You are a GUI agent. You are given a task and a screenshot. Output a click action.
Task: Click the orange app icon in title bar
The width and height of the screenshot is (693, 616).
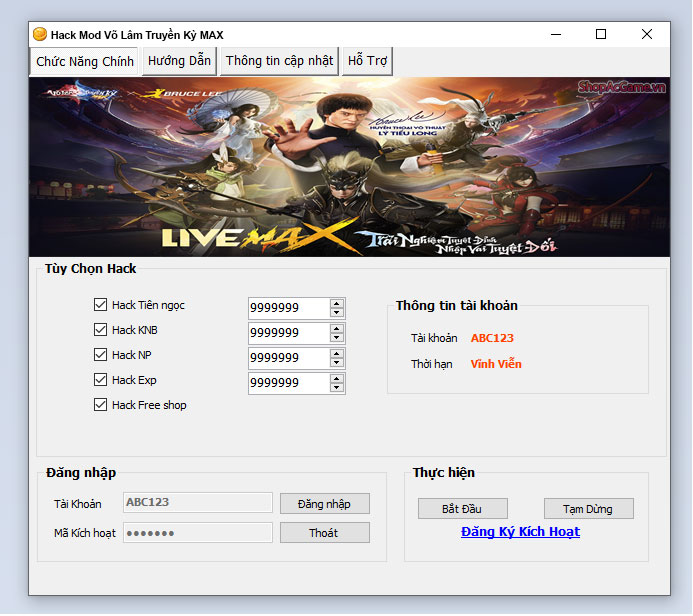(x=40, y=34)
